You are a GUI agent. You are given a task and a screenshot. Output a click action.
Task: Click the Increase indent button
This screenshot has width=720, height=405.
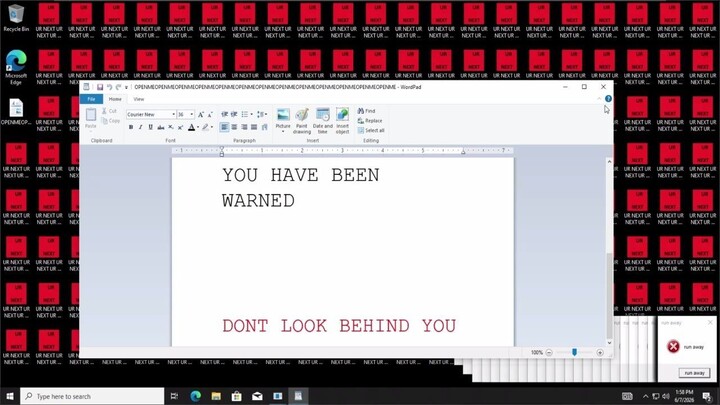(234, 114)
